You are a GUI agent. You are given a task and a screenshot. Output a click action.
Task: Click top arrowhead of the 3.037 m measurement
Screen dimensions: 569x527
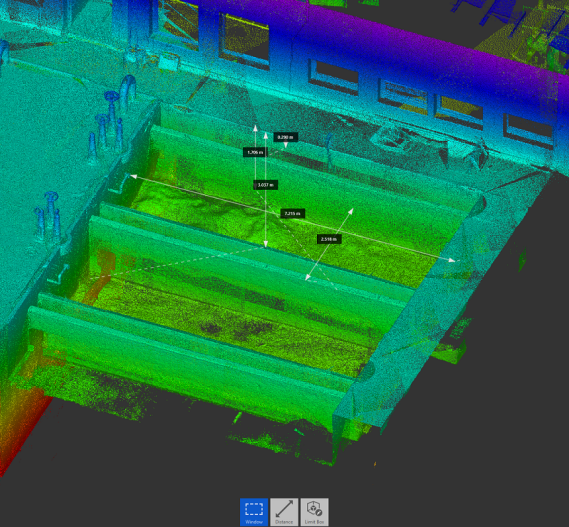point(266,136)
